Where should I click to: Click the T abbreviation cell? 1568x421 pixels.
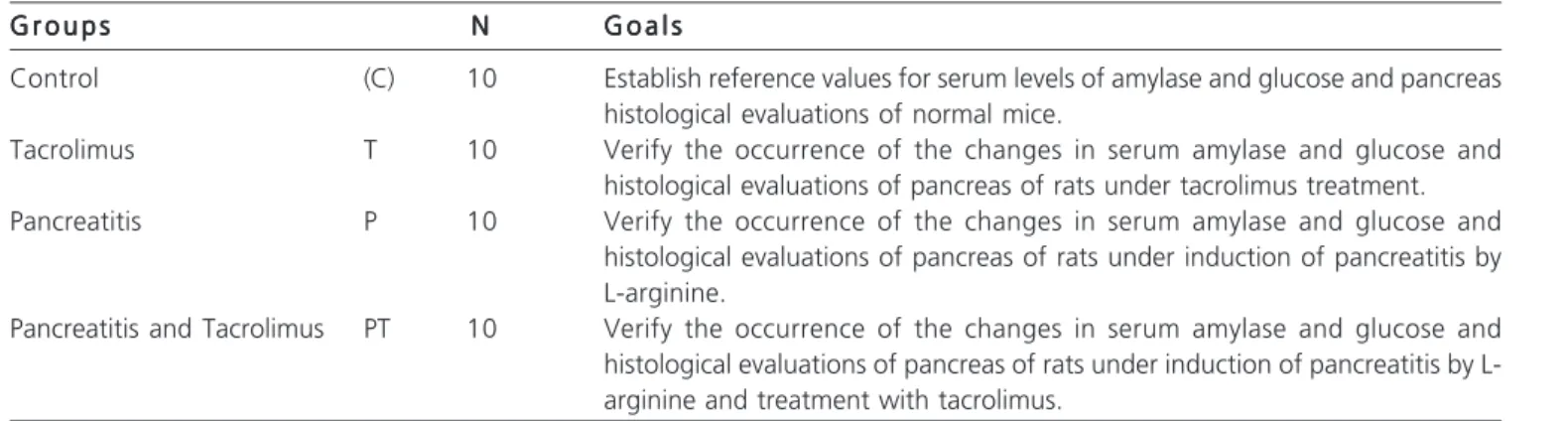pos(370,150)
